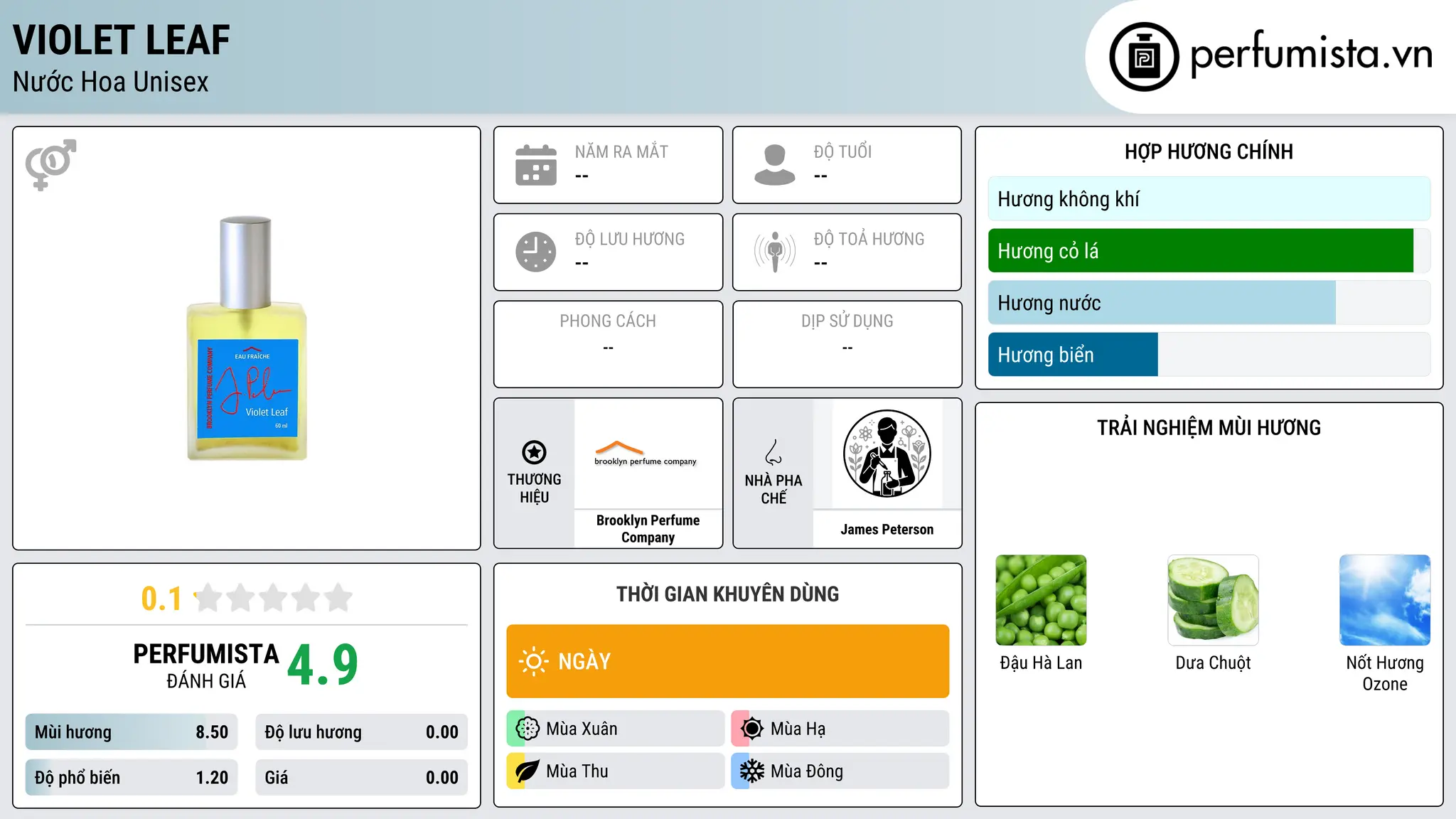Click the unisex gender symbol icon
The image size is (1456, 819).
point(50,165)
